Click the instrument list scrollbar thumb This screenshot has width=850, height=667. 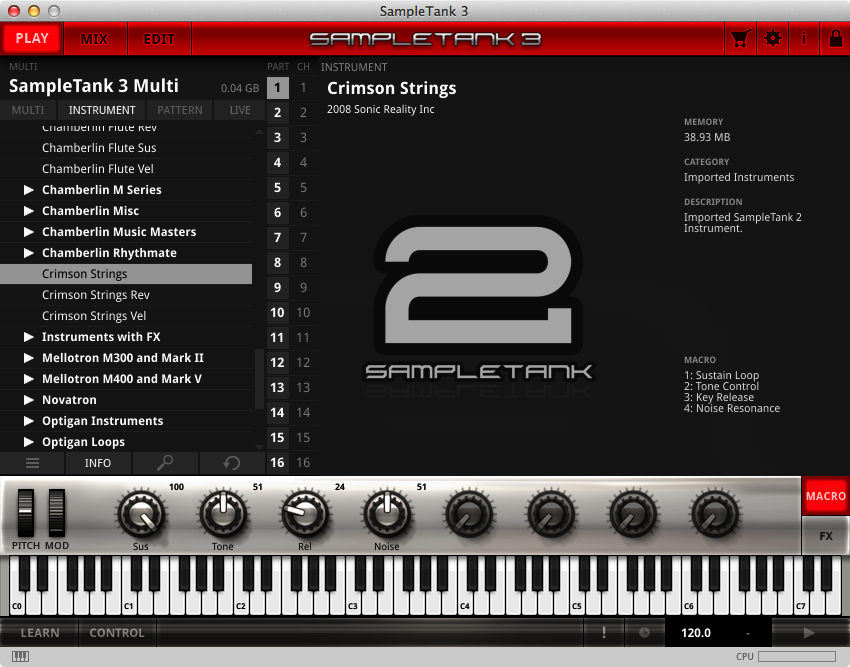click(259, 379)
